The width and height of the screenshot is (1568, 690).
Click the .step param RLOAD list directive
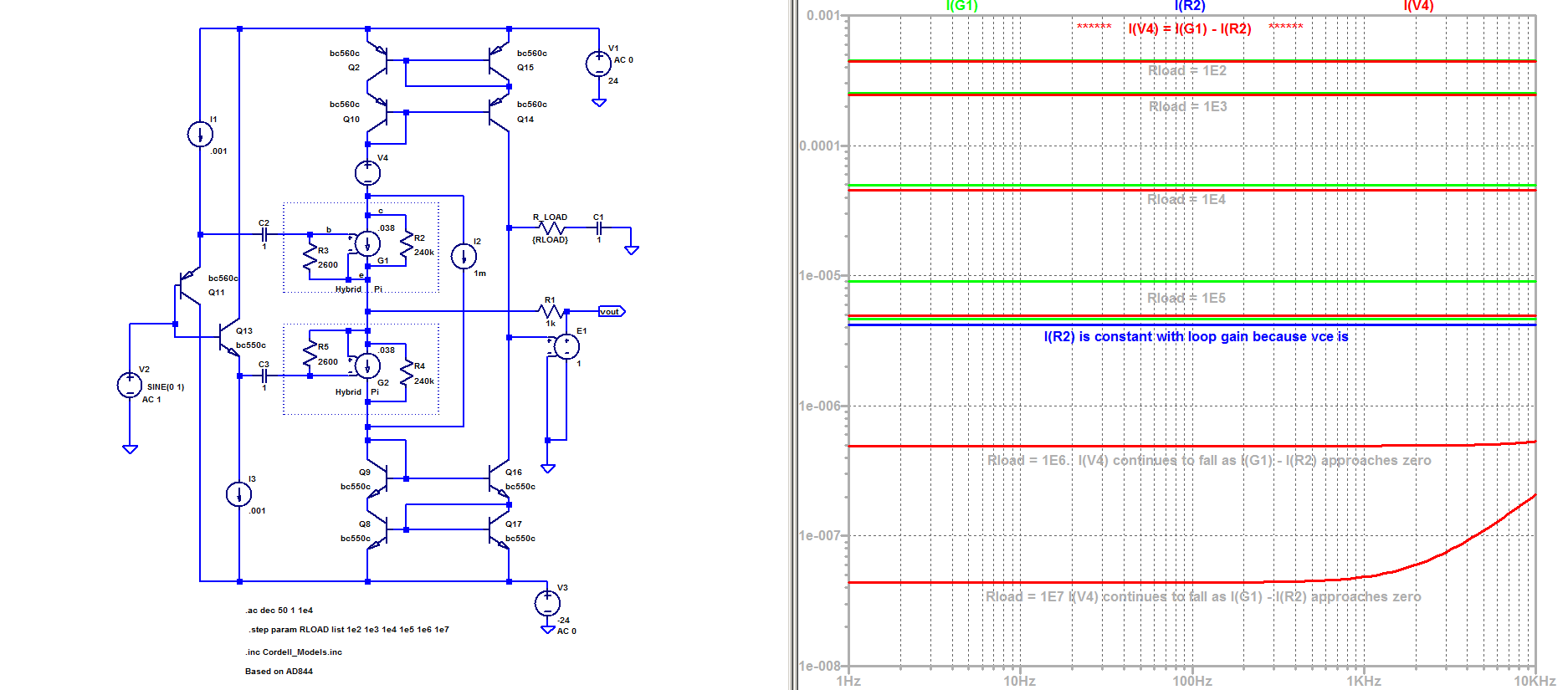[x=348, y=630]
